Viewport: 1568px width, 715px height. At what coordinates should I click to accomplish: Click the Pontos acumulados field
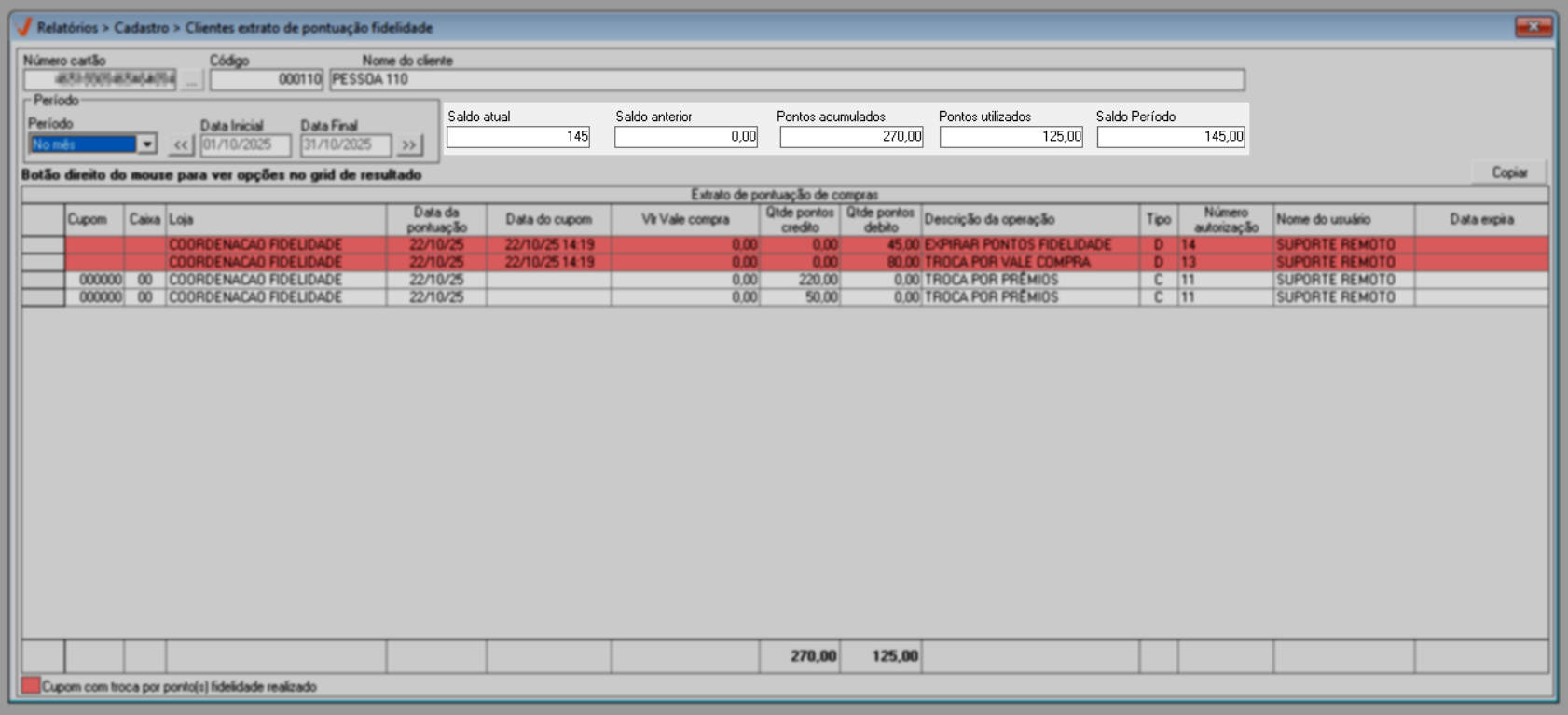(x=851, y=137)
